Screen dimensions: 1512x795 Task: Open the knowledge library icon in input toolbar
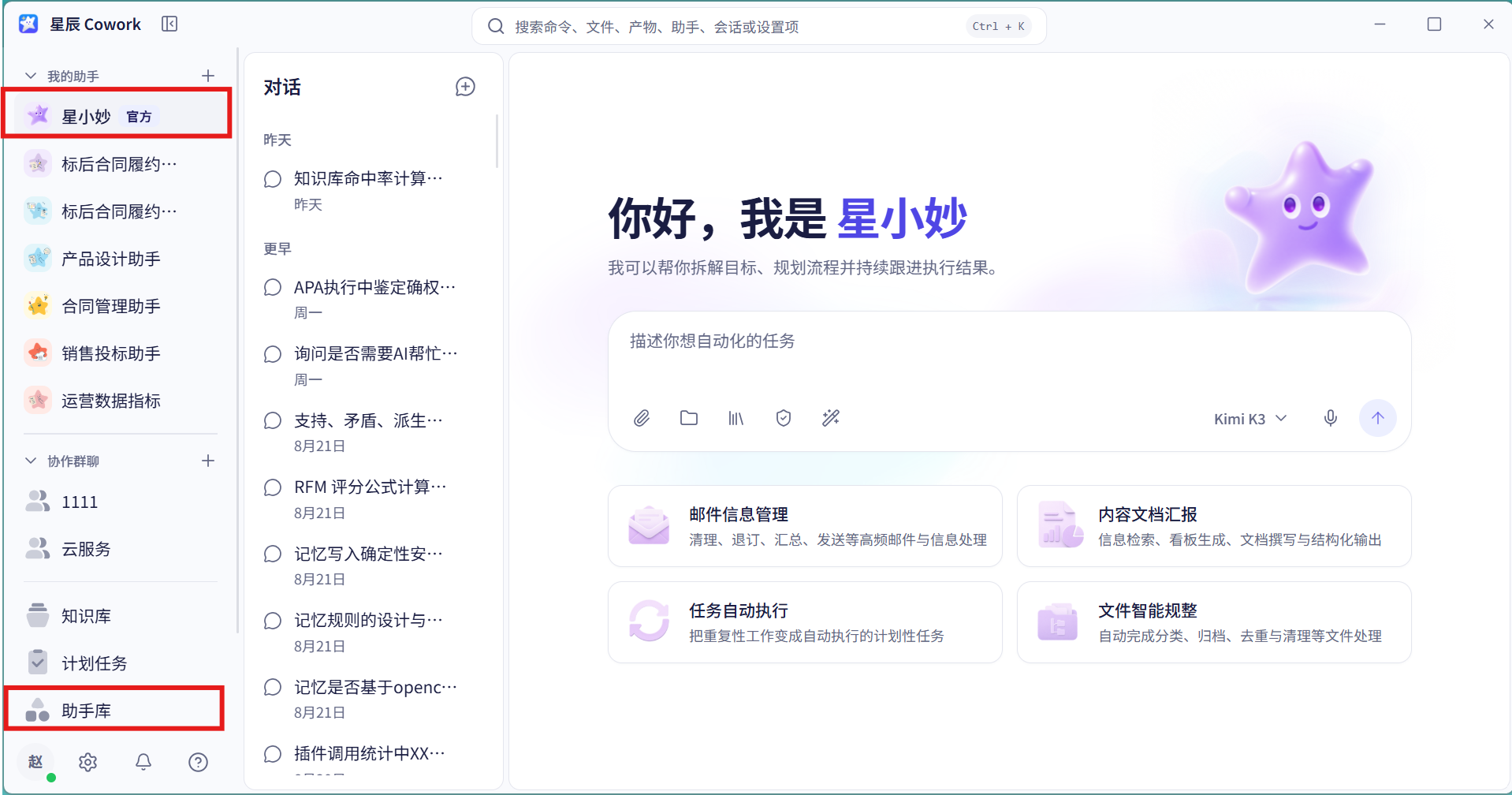click(x=736, y=418)
